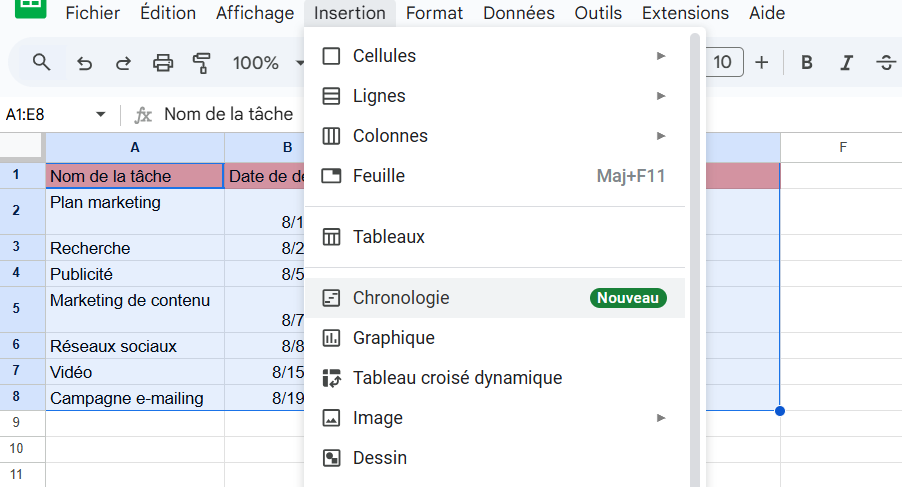Increase the font size with plus button

pyautogui.click(x=762, y=62)
